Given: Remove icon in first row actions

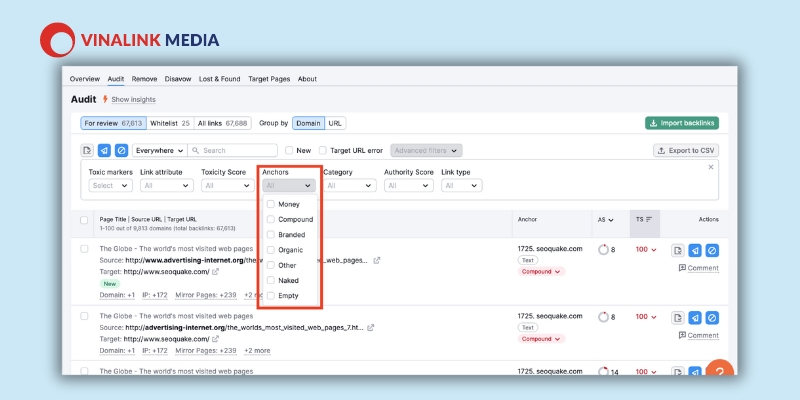Looking at the screenshot, I should (x=695, y=251).
